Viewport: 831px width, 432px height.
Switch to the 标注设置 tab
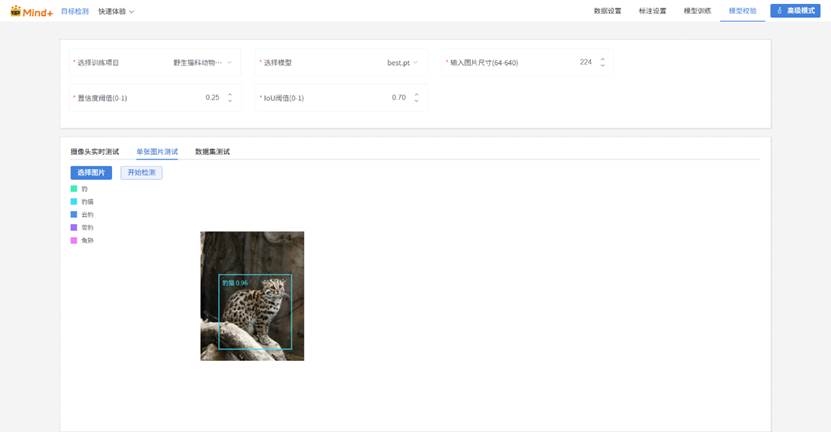click(x=652, y=11)
